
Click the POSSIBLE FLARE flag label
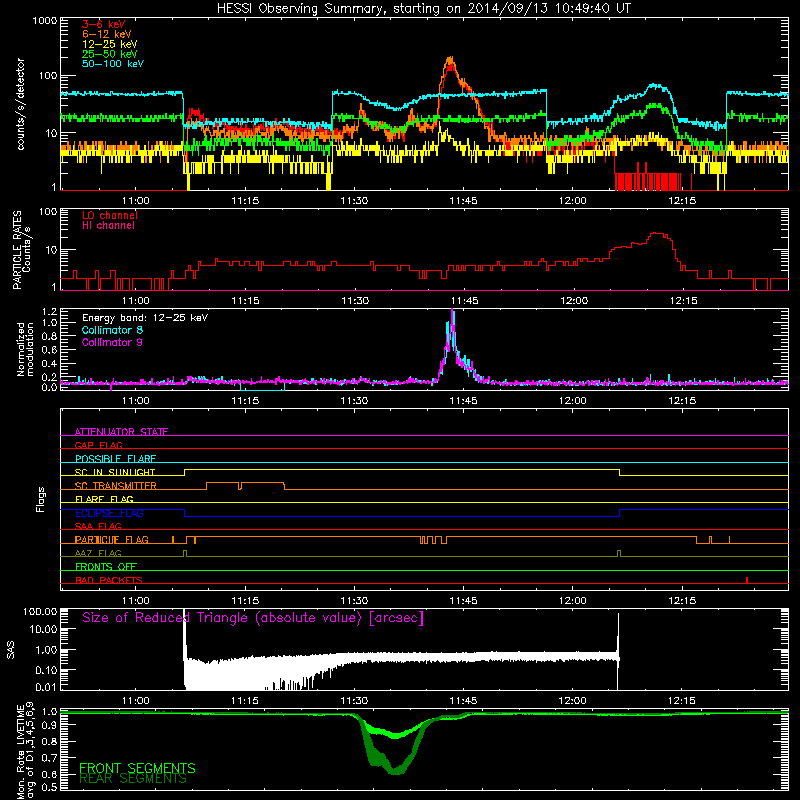click(115, 459)
